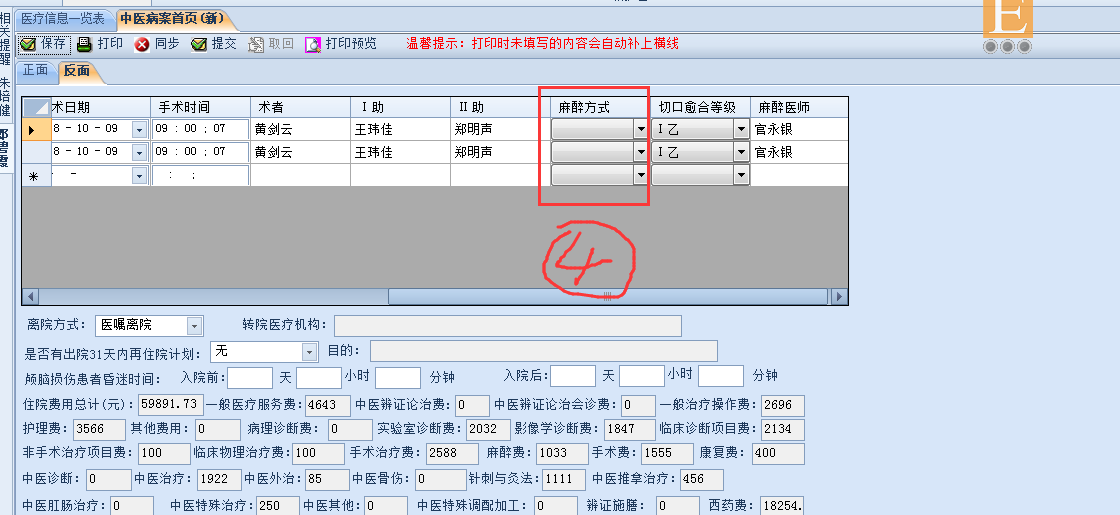The height and width of the screenshot is (515, 1120).
Task: Expand 麻醉方式 dropdown in new row
Action: click(x=641, y=175)
